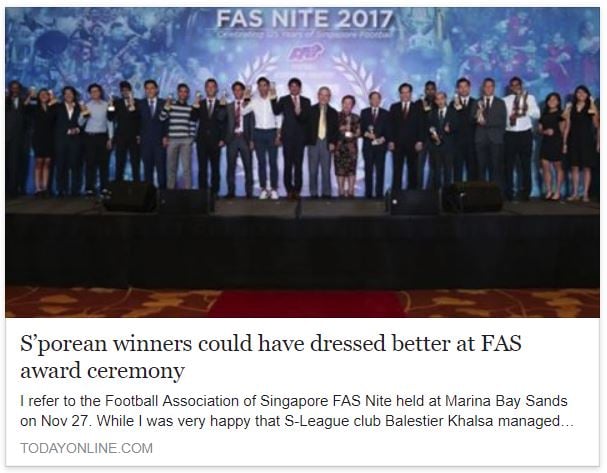The width and height of the screenshot is (607, 473).
Task: Click the pink logo on the stage backdrop
Action: point(306,51)
